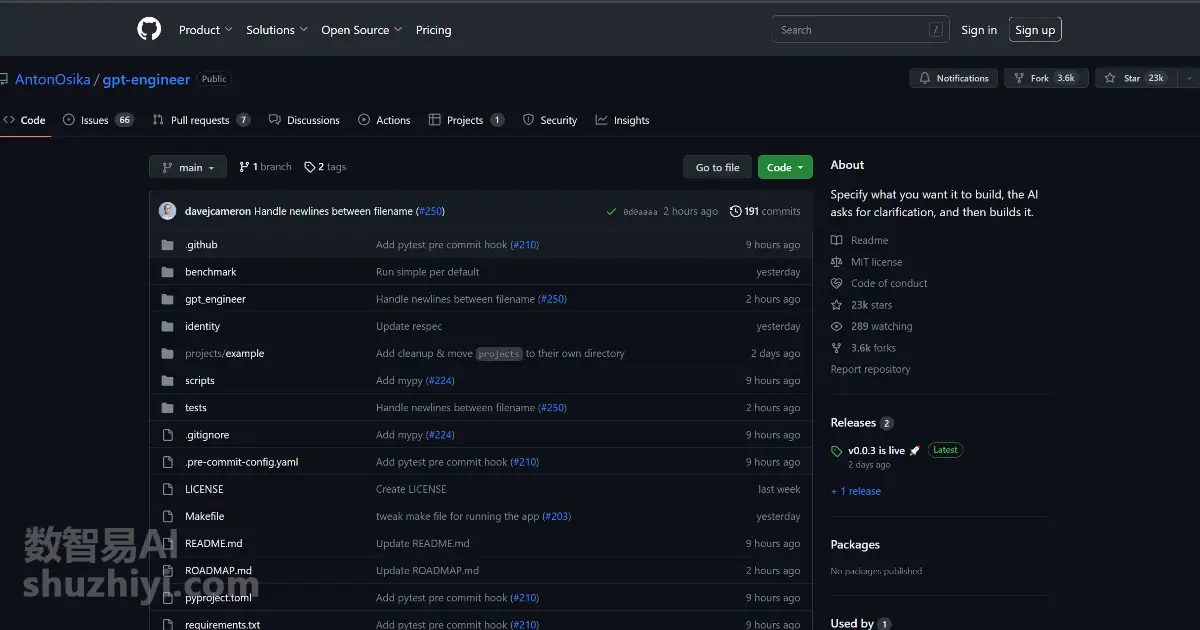Open the Security tab
This screenshot has height=630, width=1200.
point(550,120)
